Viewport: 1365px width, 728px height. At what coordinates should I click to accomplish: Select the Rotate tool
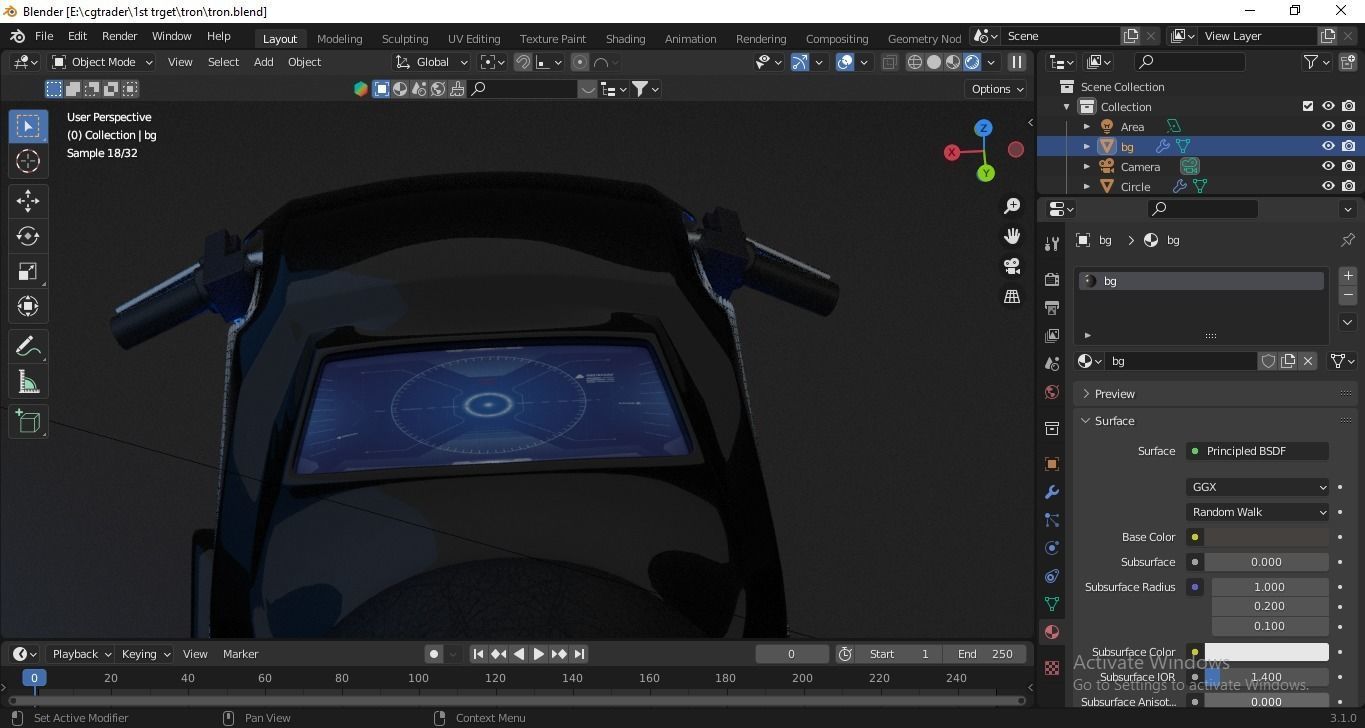(x=28, y=236)
